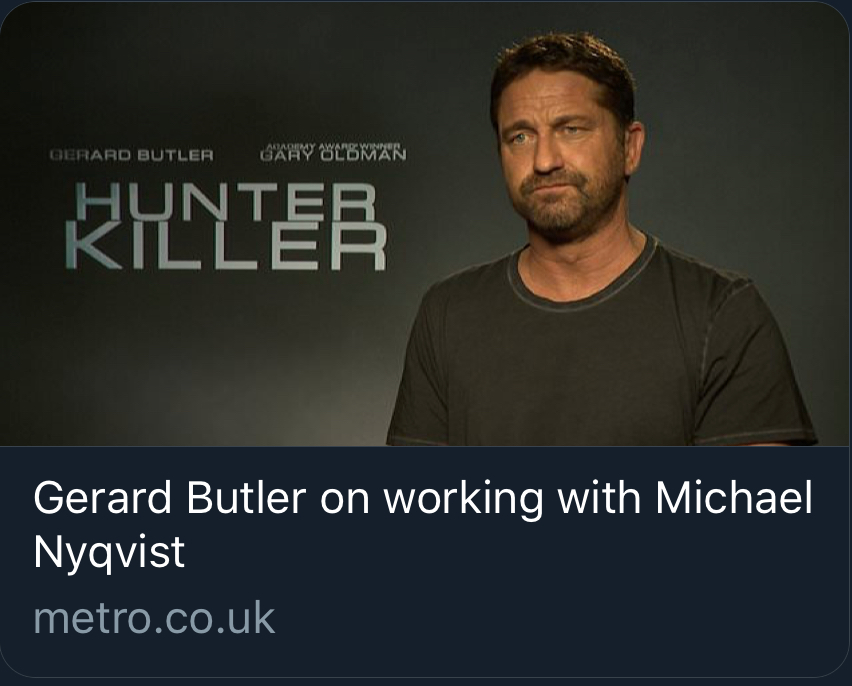
Task: Click the Academy Award Winner small text
Action: 333,145
